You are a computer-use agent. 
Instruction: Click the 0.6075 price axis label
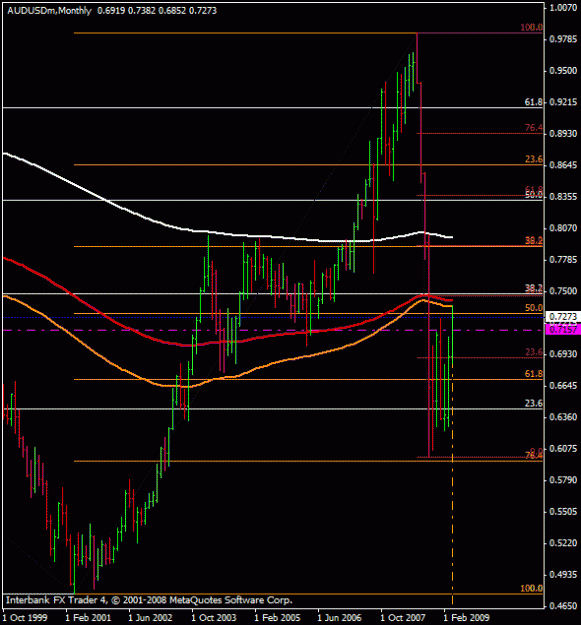click(x=563, y=448)
